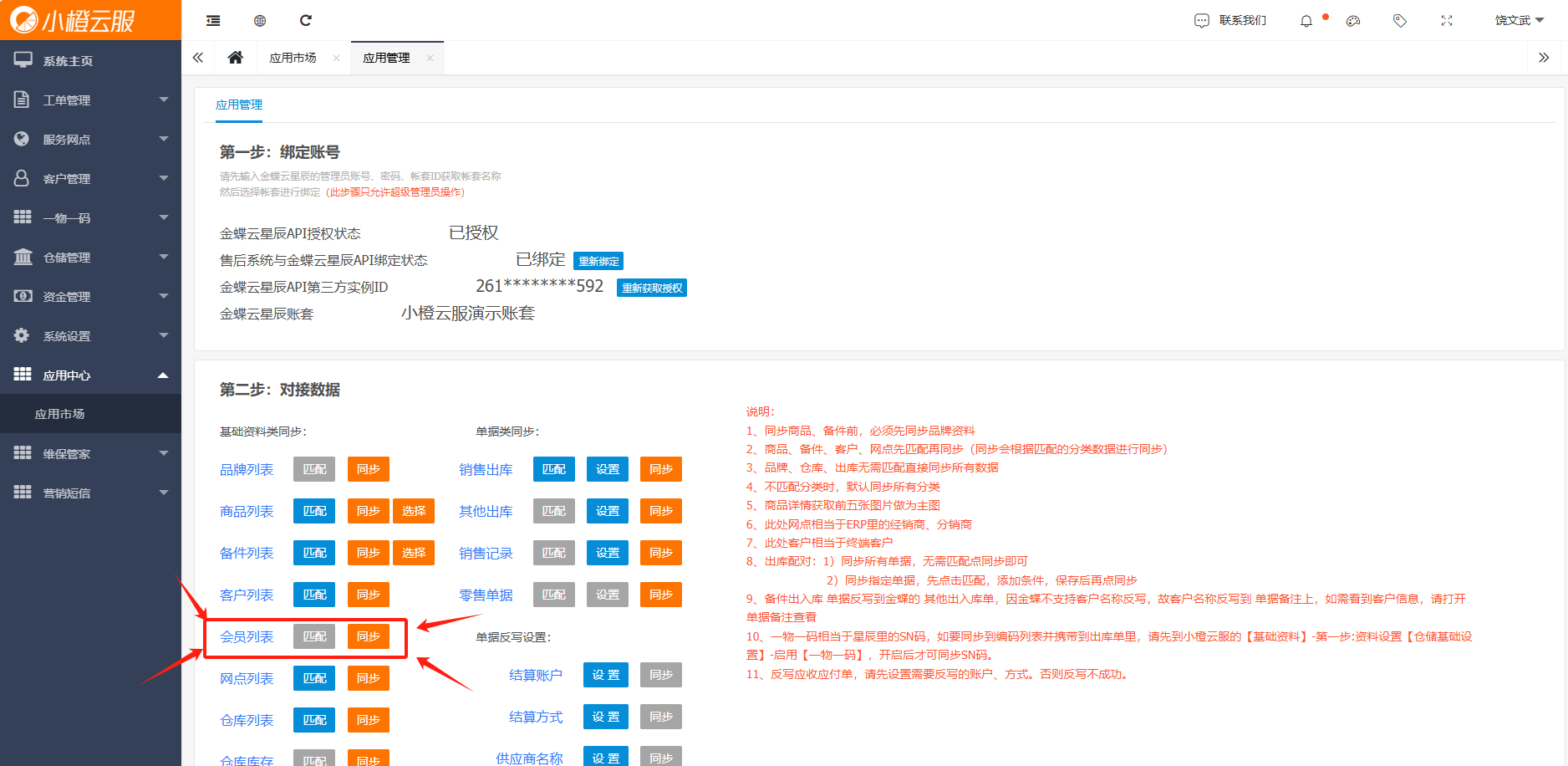Expand 营销短信 dropdown arrow
The image size is (1568, 766).
point(164,493)
